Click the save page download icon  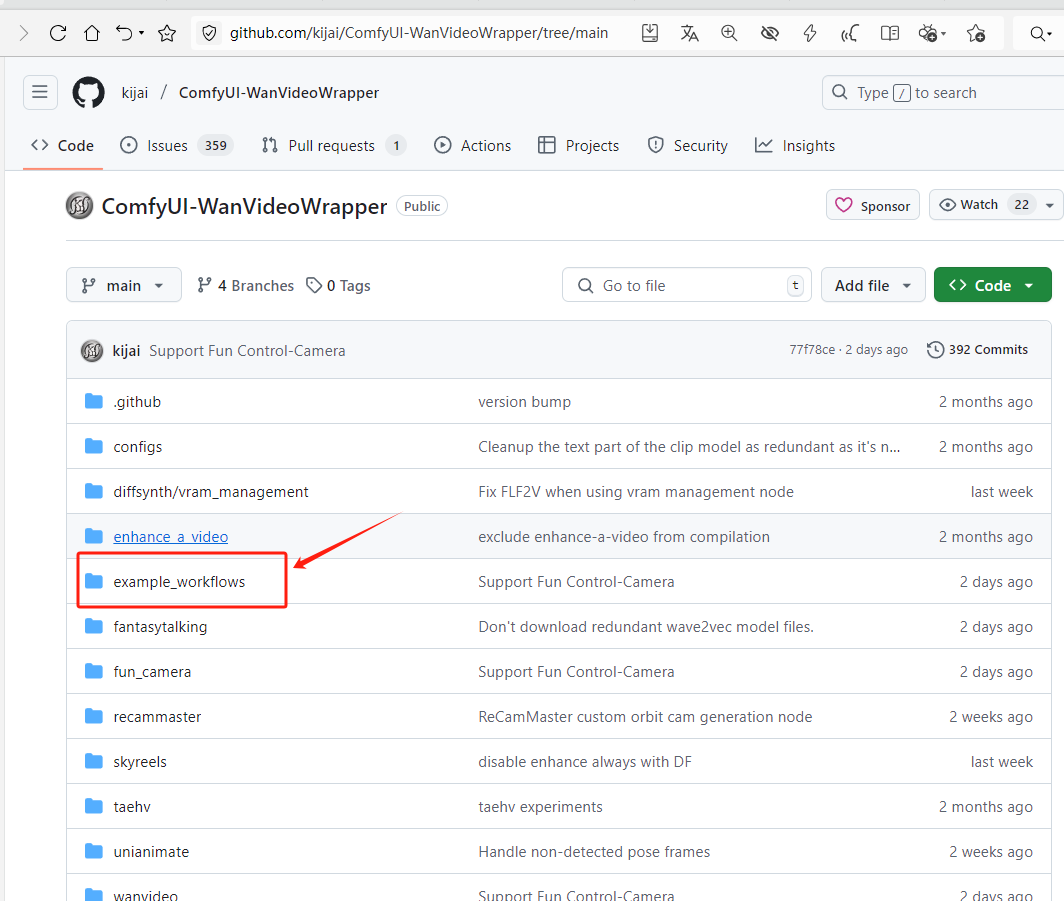650,33
